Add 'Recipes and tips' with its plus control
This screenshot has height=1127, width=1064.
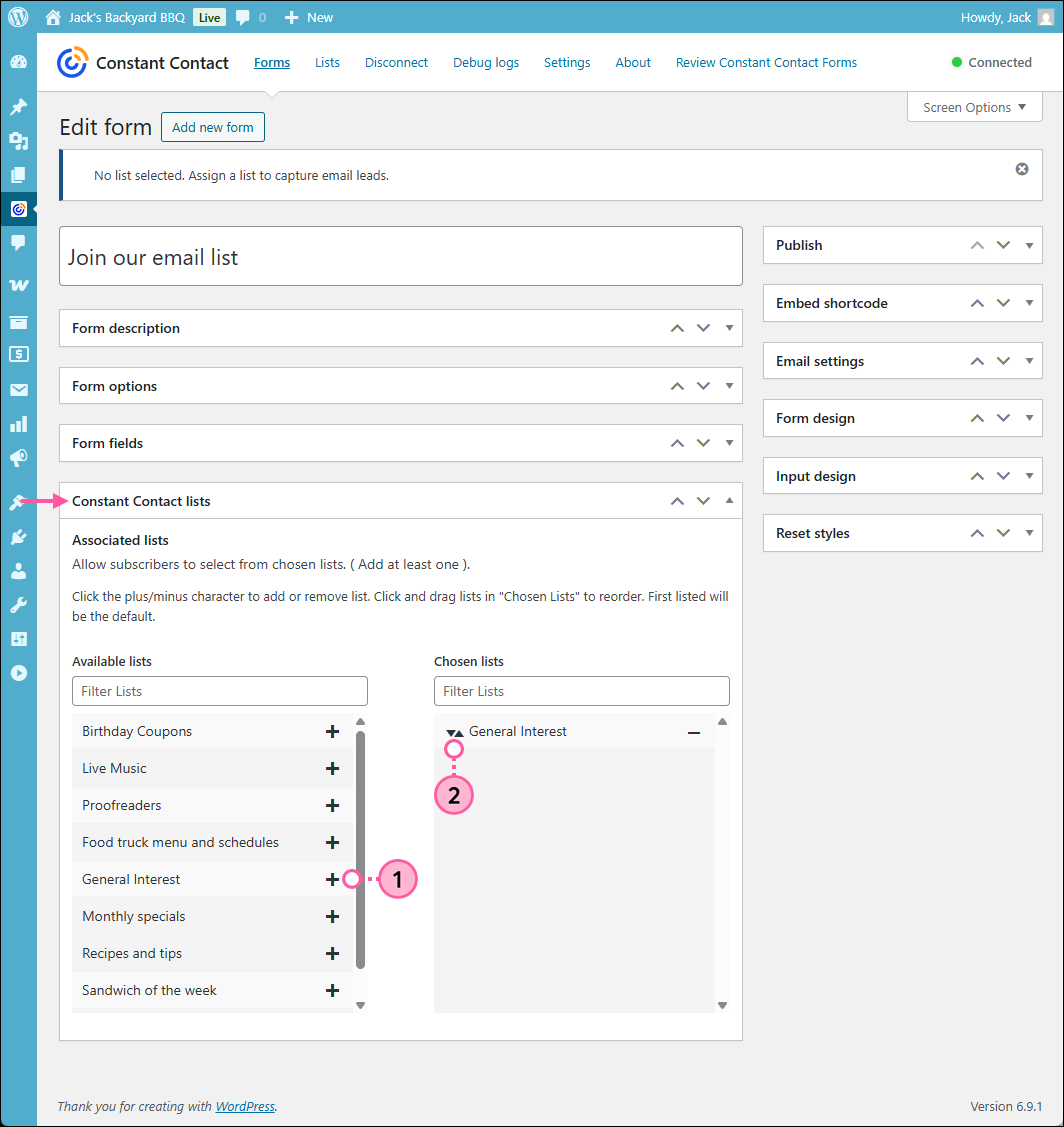tap(332, 953)
